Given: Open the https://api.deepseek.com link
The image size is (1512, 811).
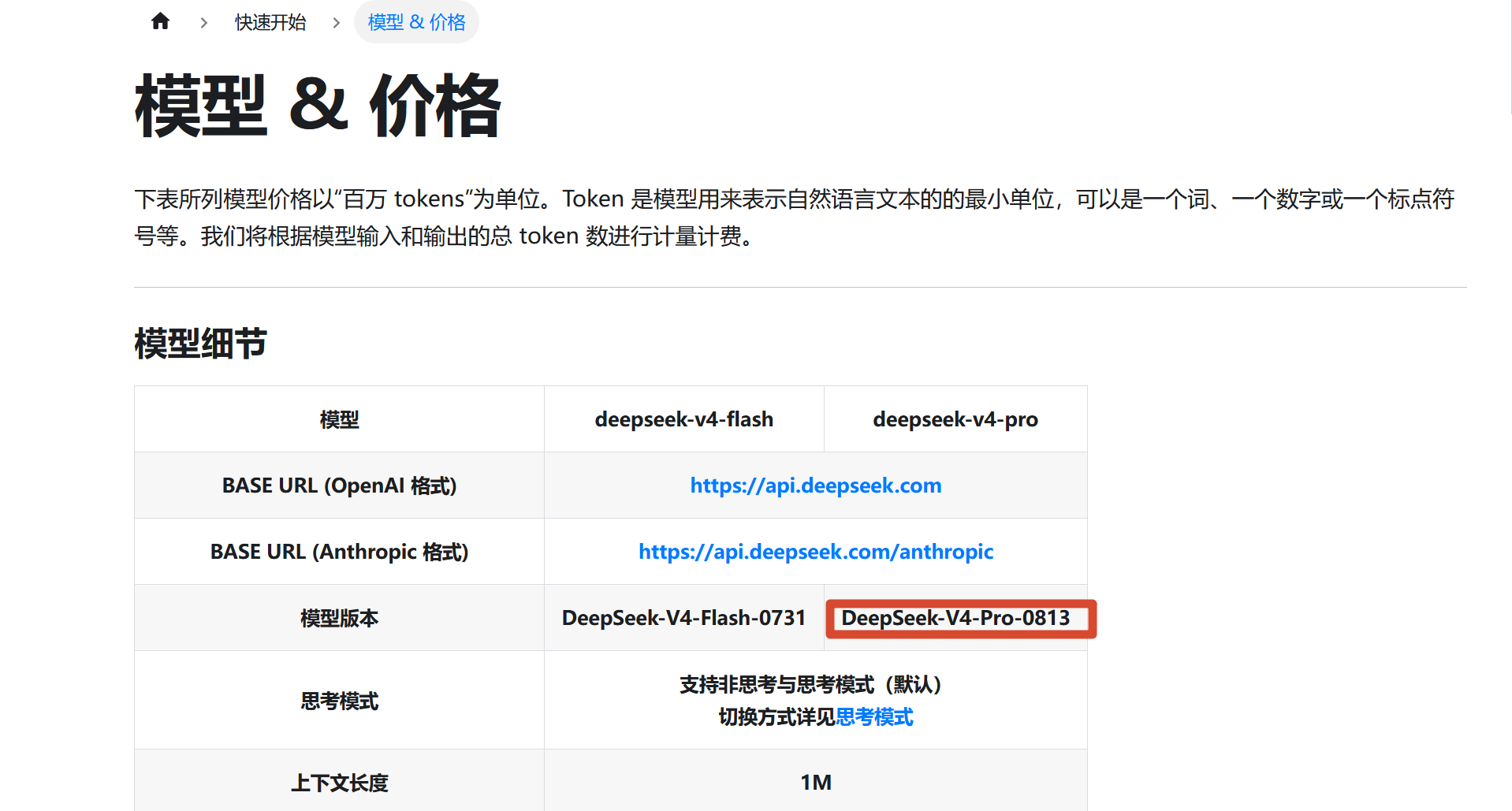Looking at the screenshot, I should tap(816, 485).
